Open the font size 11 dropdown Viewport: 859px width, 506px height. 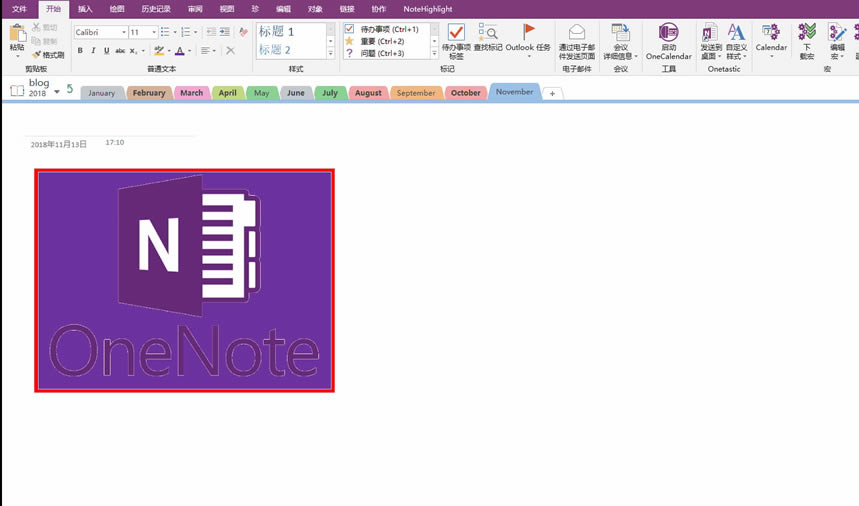[154, 32]
